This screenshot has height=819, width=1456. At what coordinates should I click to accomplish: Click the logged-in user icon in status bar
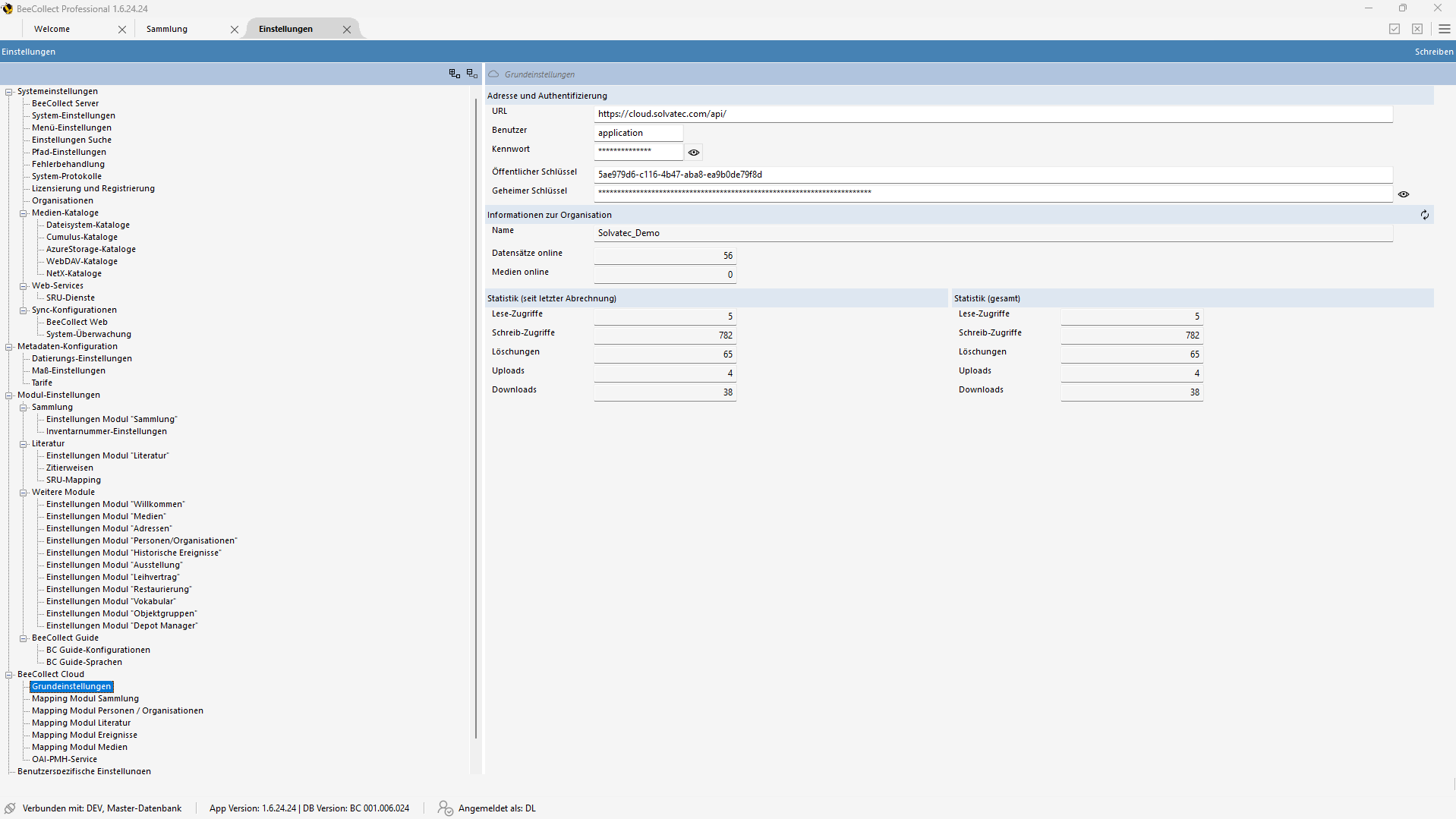tap(445, 808)
